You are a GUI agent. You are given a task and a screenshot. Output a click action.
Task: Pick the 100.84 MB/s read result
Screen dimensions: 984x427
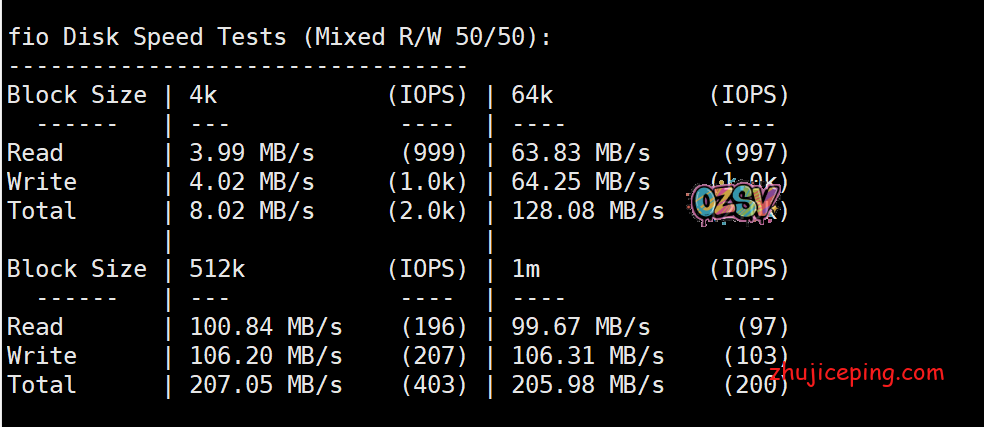click(265, 327)
